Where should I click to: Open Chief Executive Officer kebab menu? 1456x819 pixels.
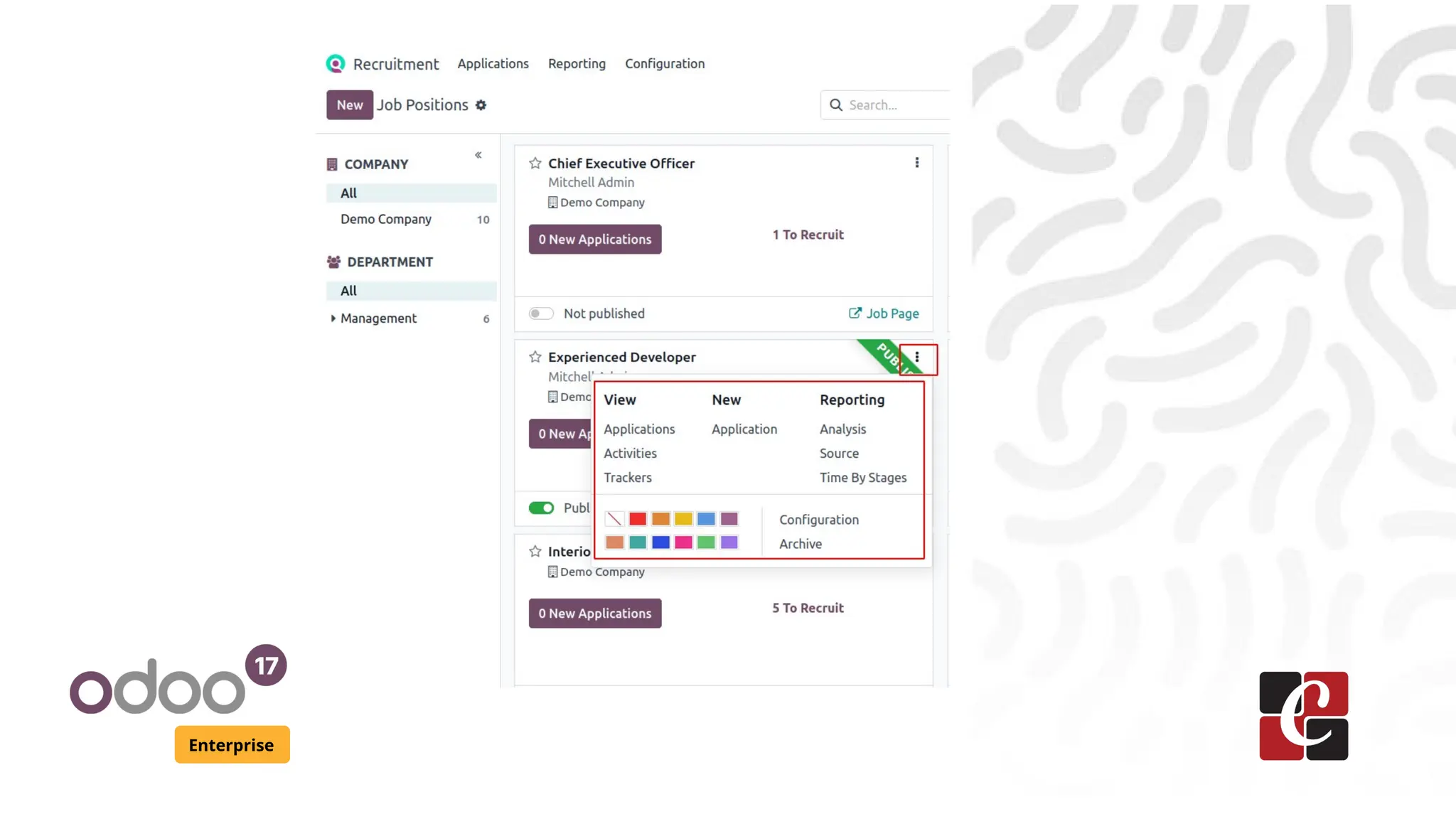coord(917,163)
